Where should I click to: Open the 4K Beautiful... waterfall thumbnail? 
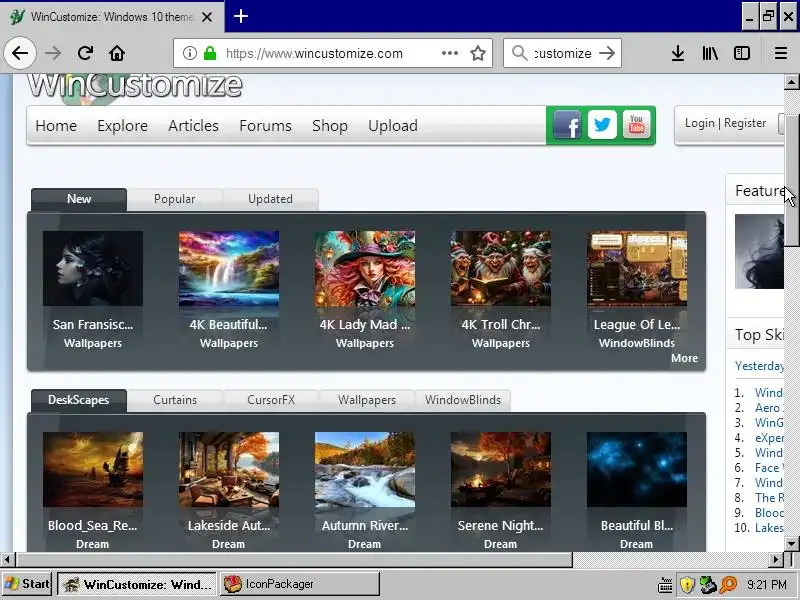[229, 268]
